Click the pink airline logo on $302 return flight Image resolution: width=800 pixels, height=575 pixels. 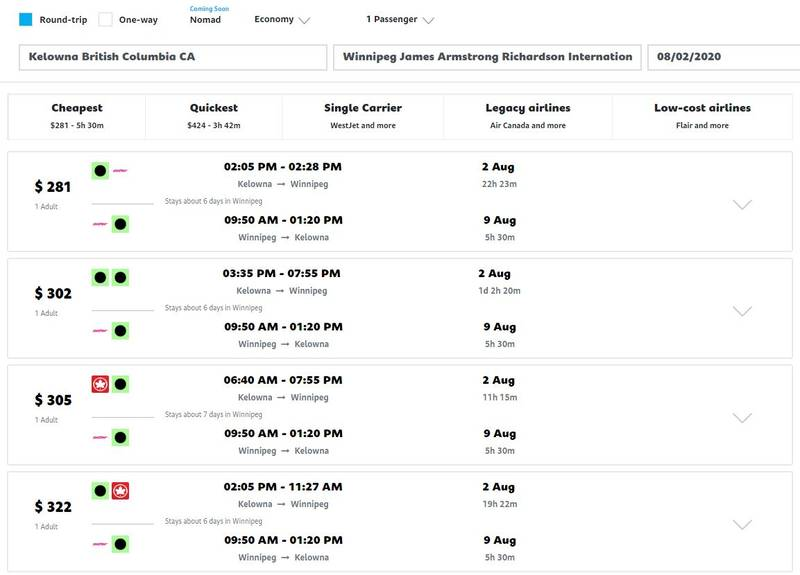pos(100,330)
